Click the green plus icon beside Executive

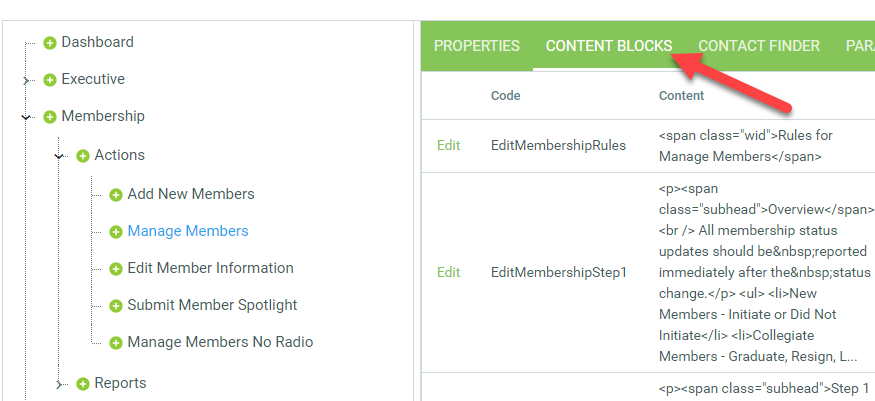50,80
